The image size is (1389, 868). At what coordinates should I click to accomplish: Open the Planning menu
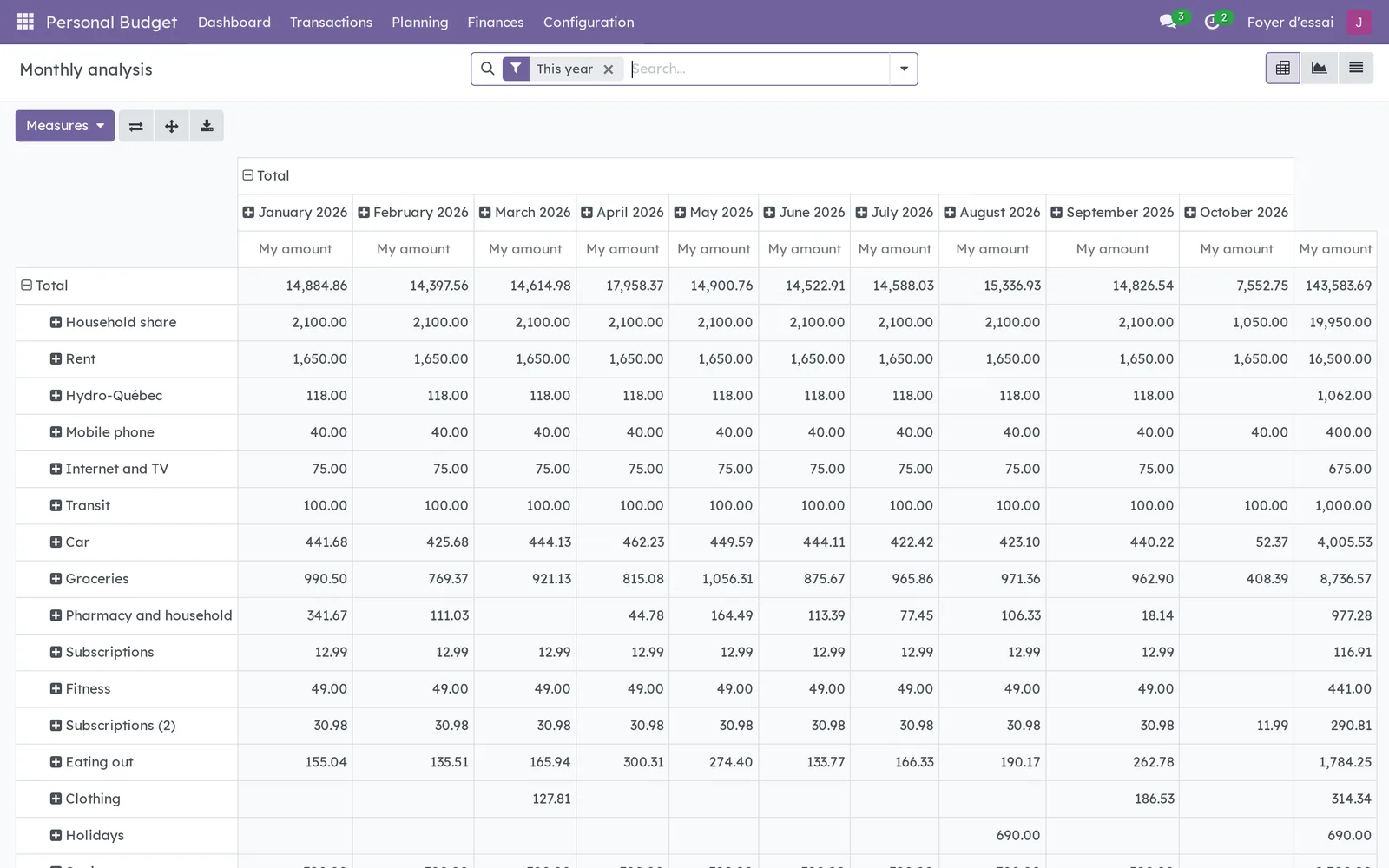[x=420, y=23]
